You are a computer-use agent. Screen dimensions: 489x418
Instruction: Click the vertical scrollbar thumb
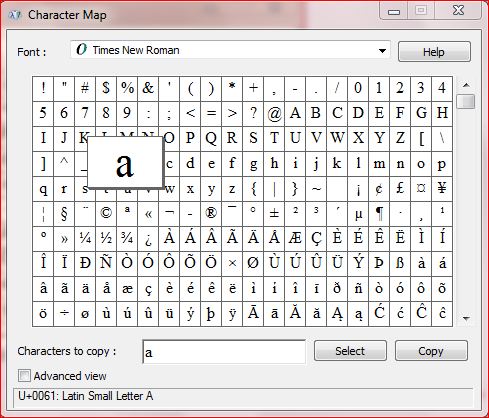point(466,101)
